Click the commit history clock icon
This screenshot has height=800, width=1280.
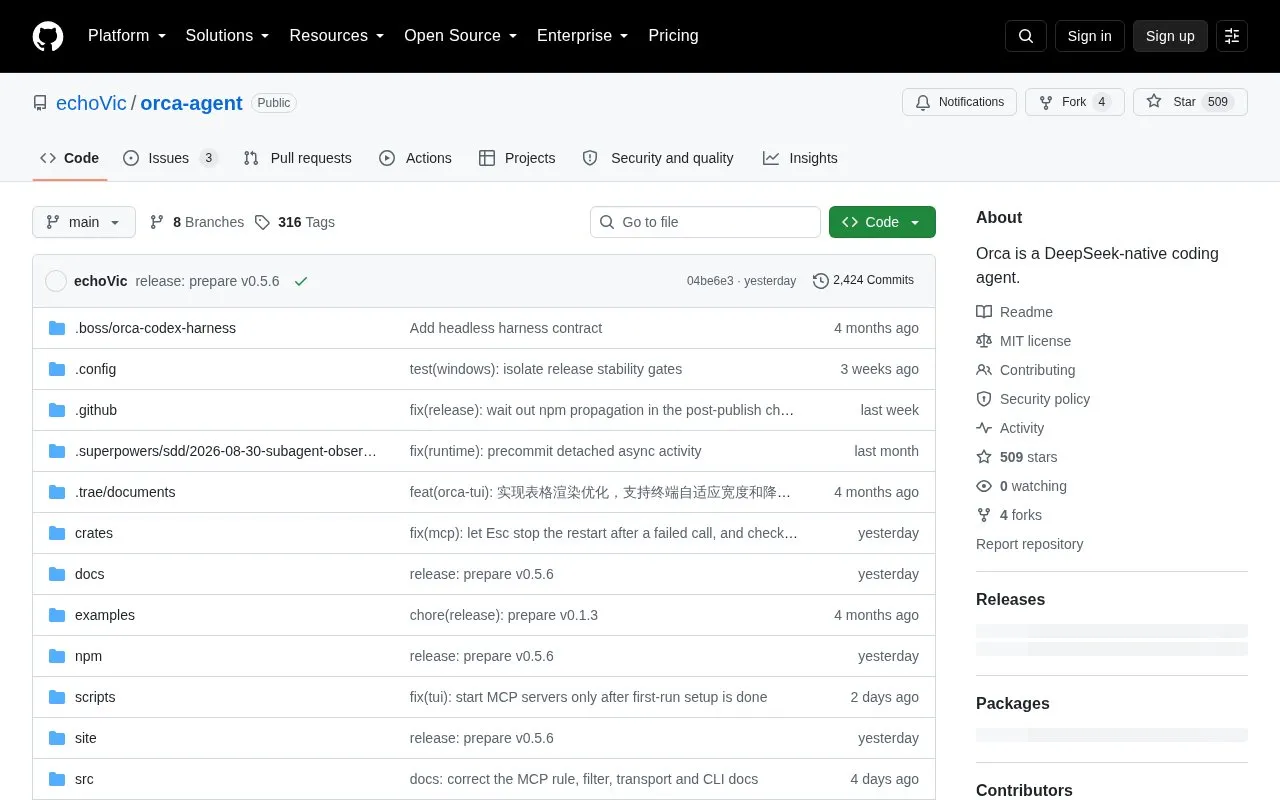pos(821,281)
